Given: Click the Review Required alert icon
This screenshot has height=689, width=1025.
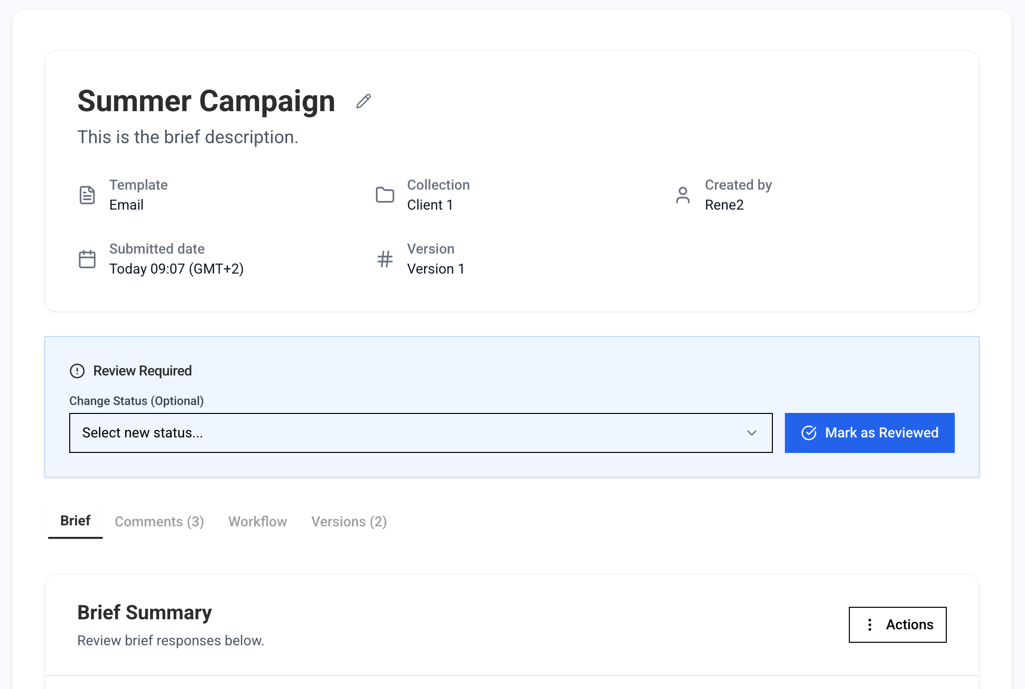Looking at the screenshot, I should pos(77,371).
